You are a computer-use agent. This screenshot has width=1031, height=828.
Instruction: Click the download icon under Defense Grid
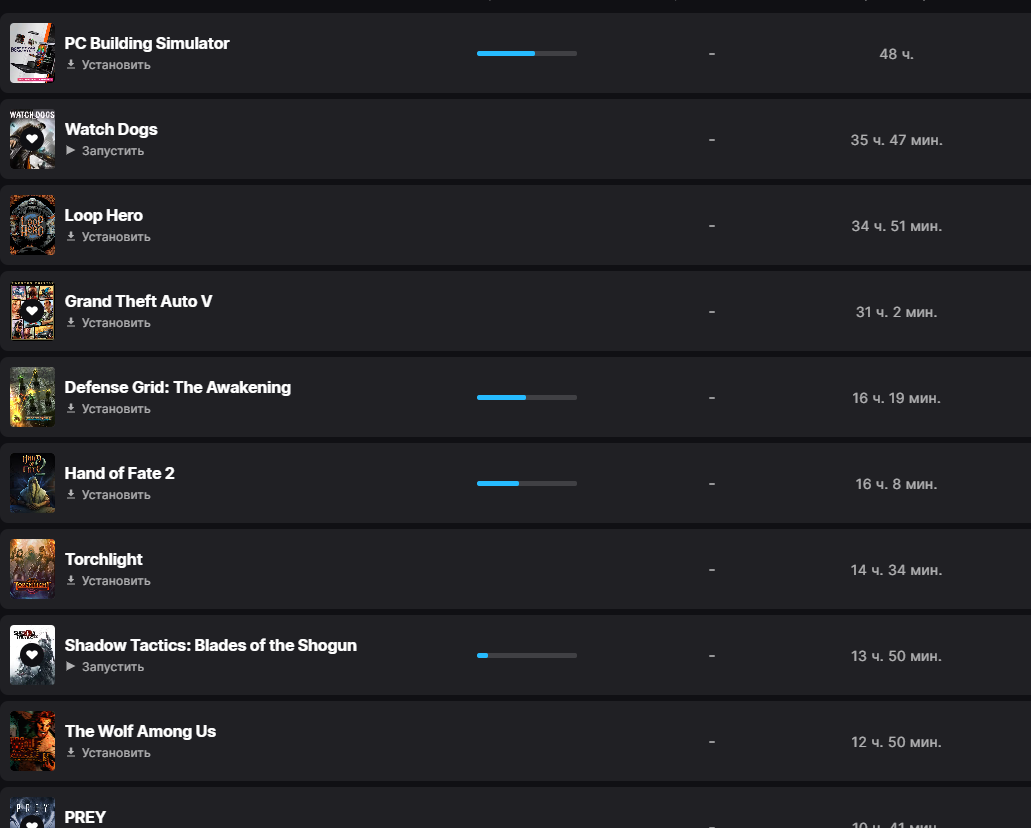pyautogui.click(x=71, y=409)
